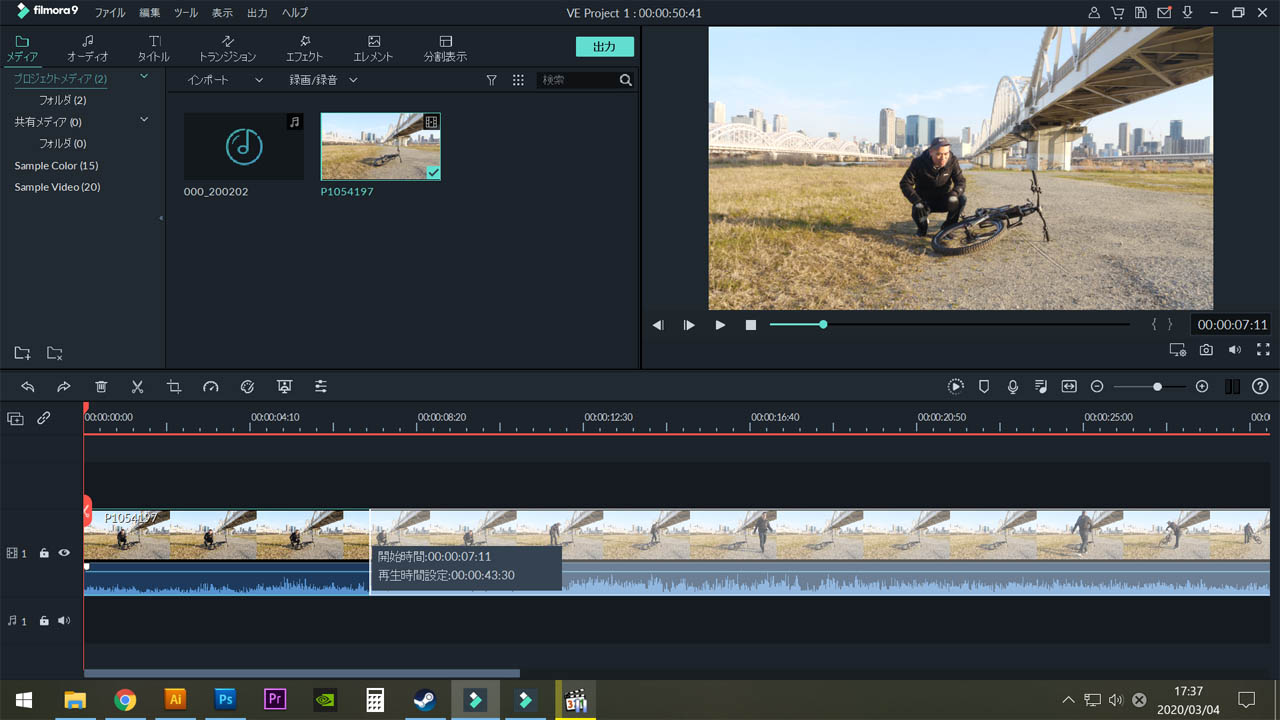Delete folder icon in media panel
This screenshot has height=720, width=1280.
(55, 353)
